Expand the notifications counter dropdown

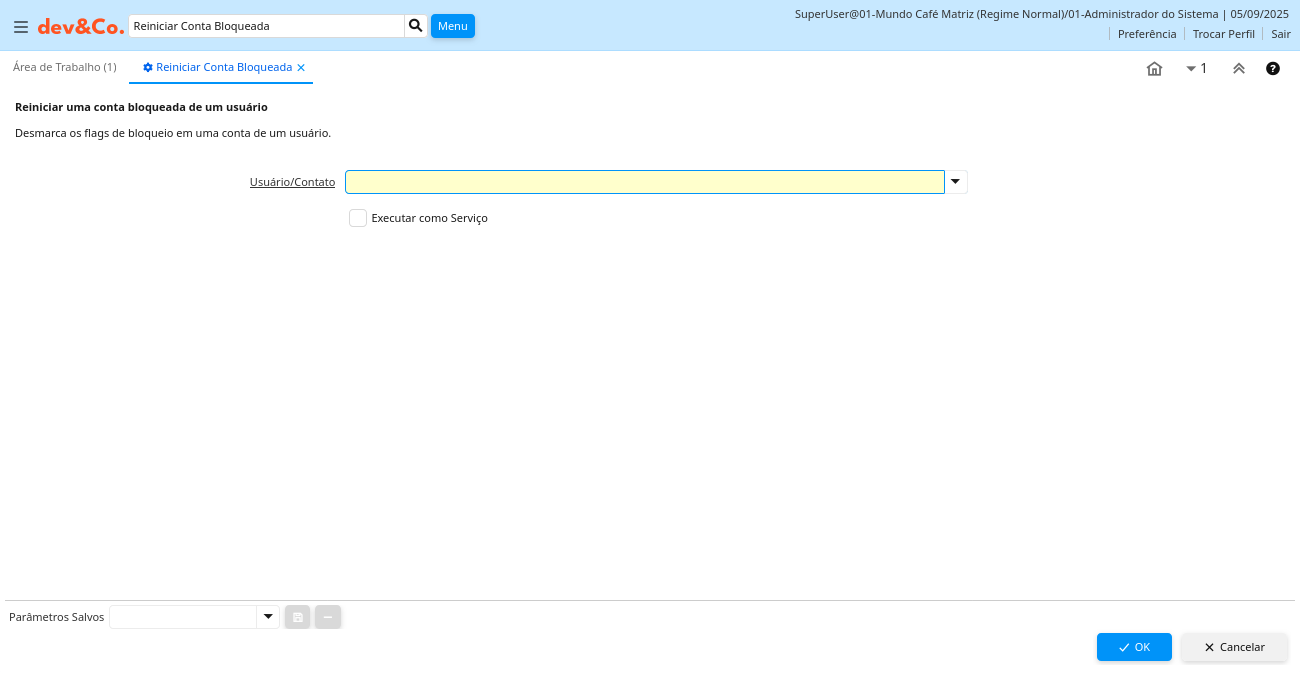coord(1196,69)
